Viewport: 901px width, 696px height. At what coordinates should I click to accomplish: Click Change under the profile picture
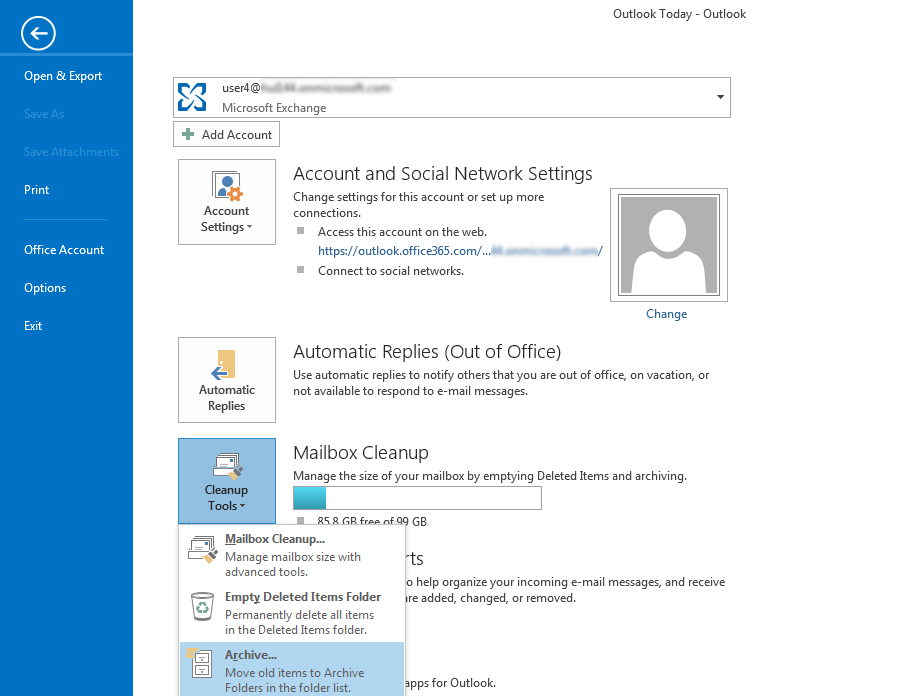[x=667, y=314]
